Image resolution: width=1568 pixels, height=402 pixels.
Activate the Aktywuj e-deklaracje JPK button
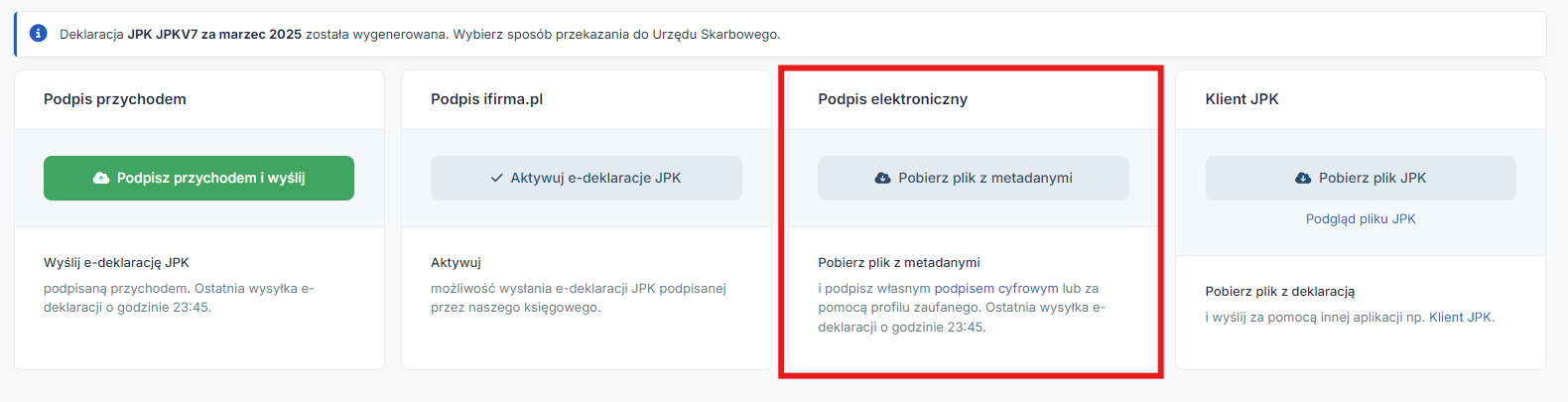coord(587,178)
